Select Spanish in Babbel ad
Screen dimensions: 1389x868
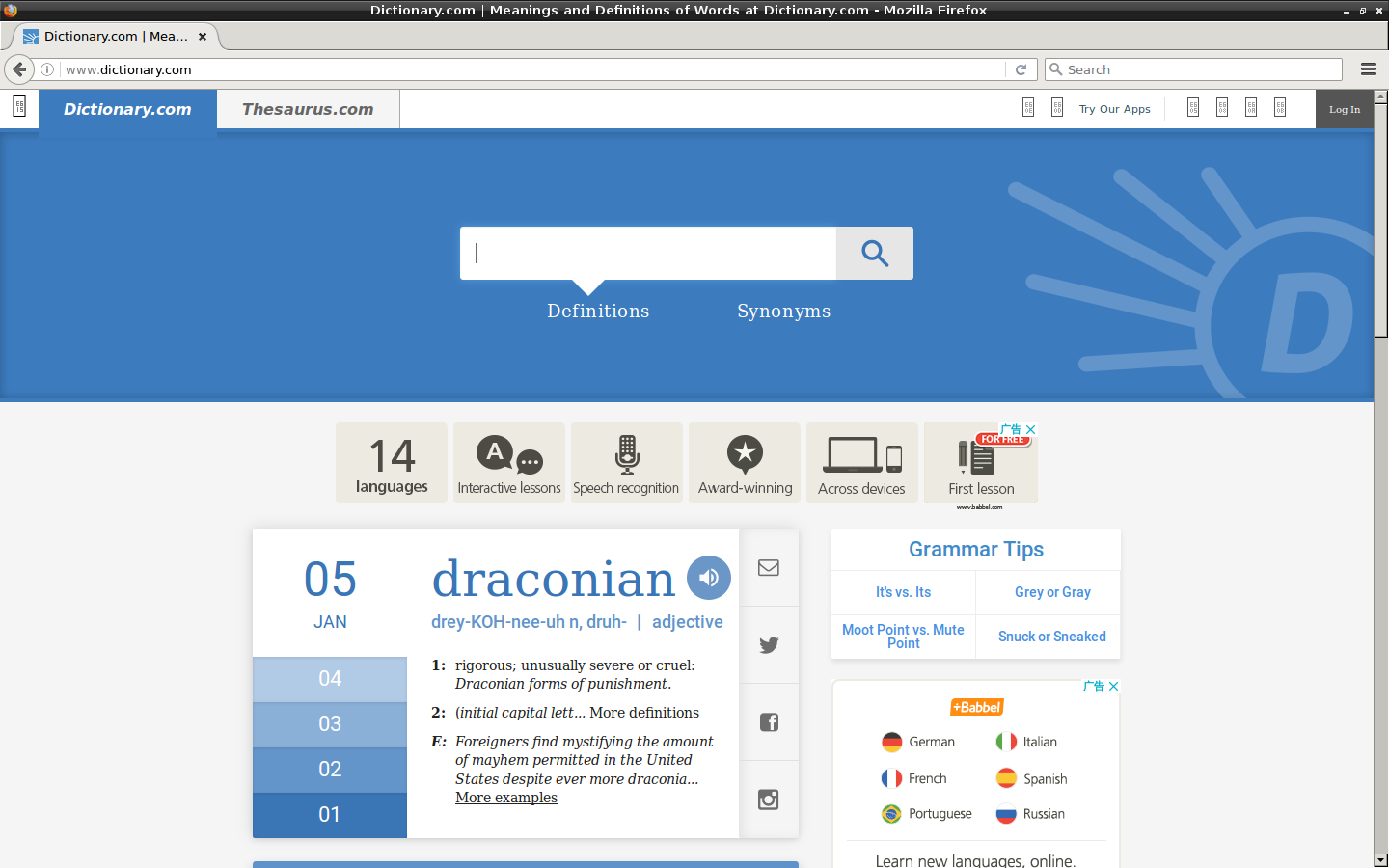(1032, 778)
